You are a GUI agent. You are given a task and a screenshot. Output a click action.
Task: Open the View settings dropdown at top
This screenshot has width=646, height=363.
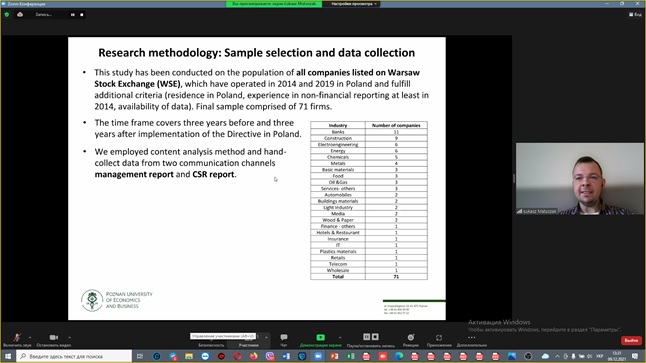click(354, 4)
